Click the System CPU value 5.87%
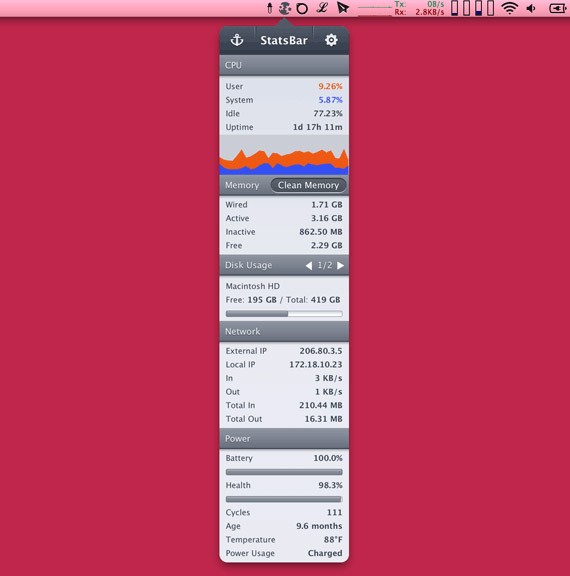 [x=330, y=100]
